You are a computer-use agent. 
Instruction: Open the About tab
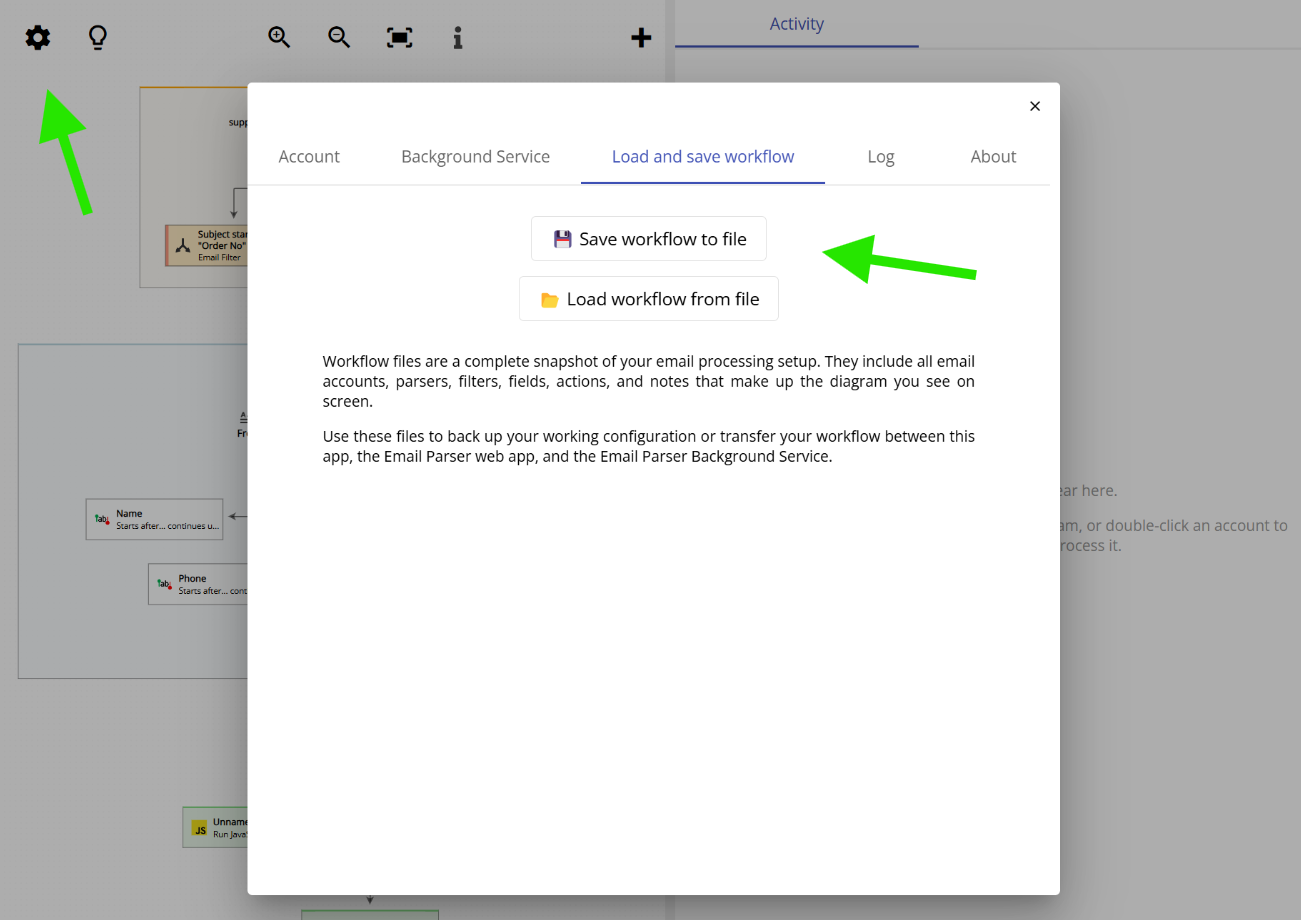click(993, 156)
